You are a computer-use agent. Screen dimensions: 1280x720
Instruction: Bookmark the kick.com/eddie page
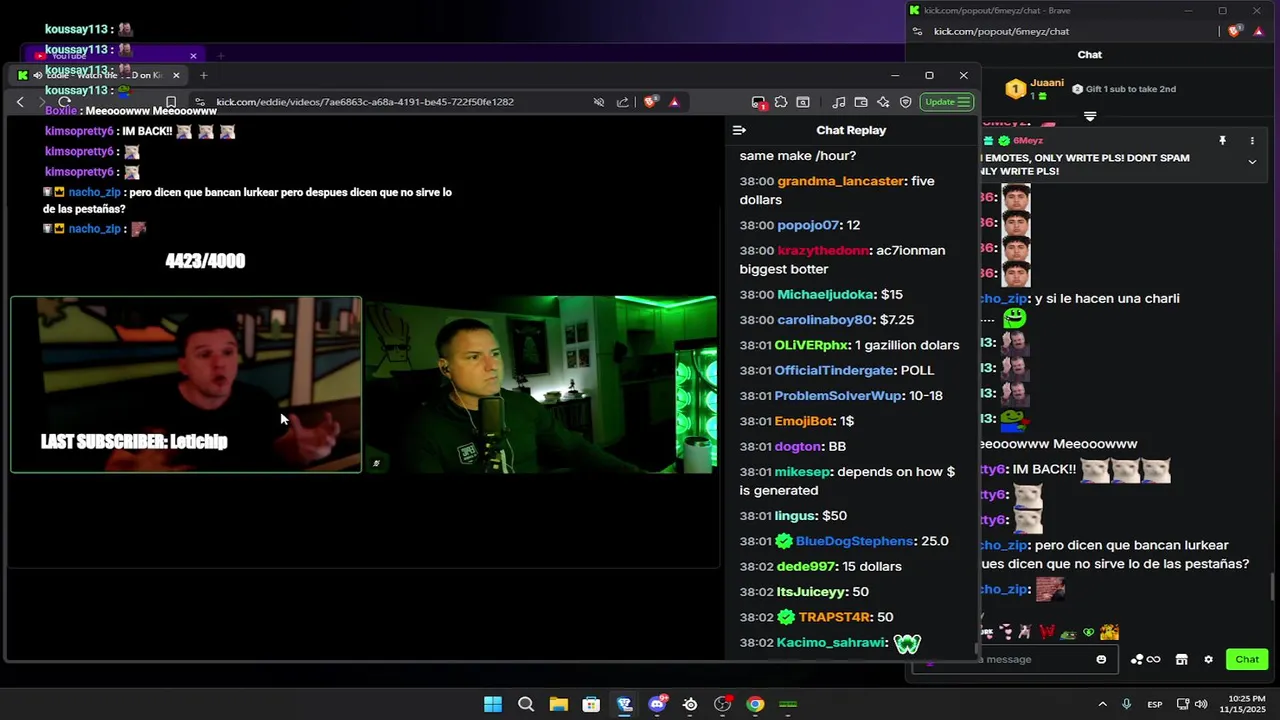click(171, 102)
